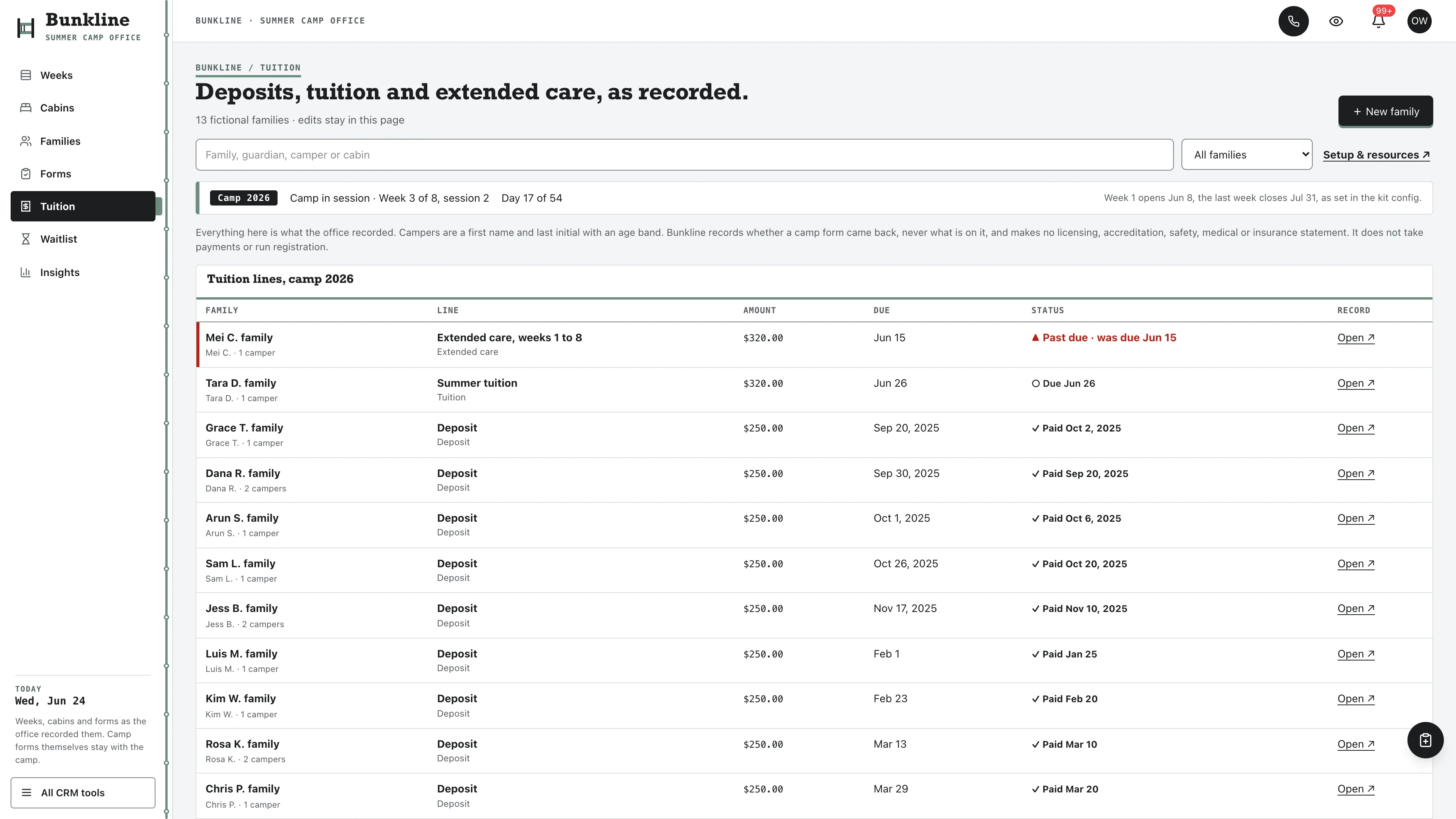
Task: Open Dana R. family record
Action: click(x=1356, y=474)
